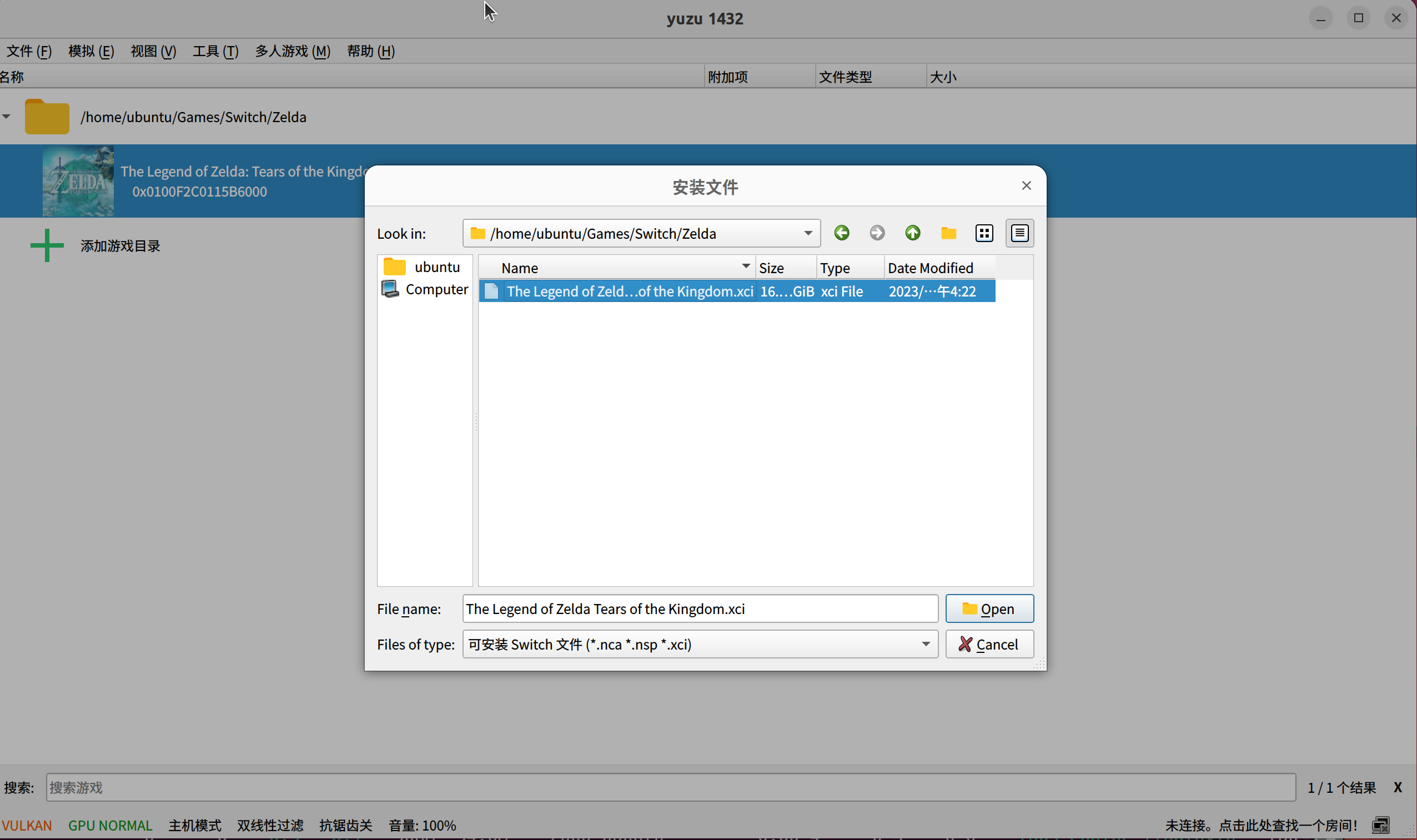Go back using green left arrow
Image resolution: width=1417 pixels, height=840 pixels.
coord(841,233)
